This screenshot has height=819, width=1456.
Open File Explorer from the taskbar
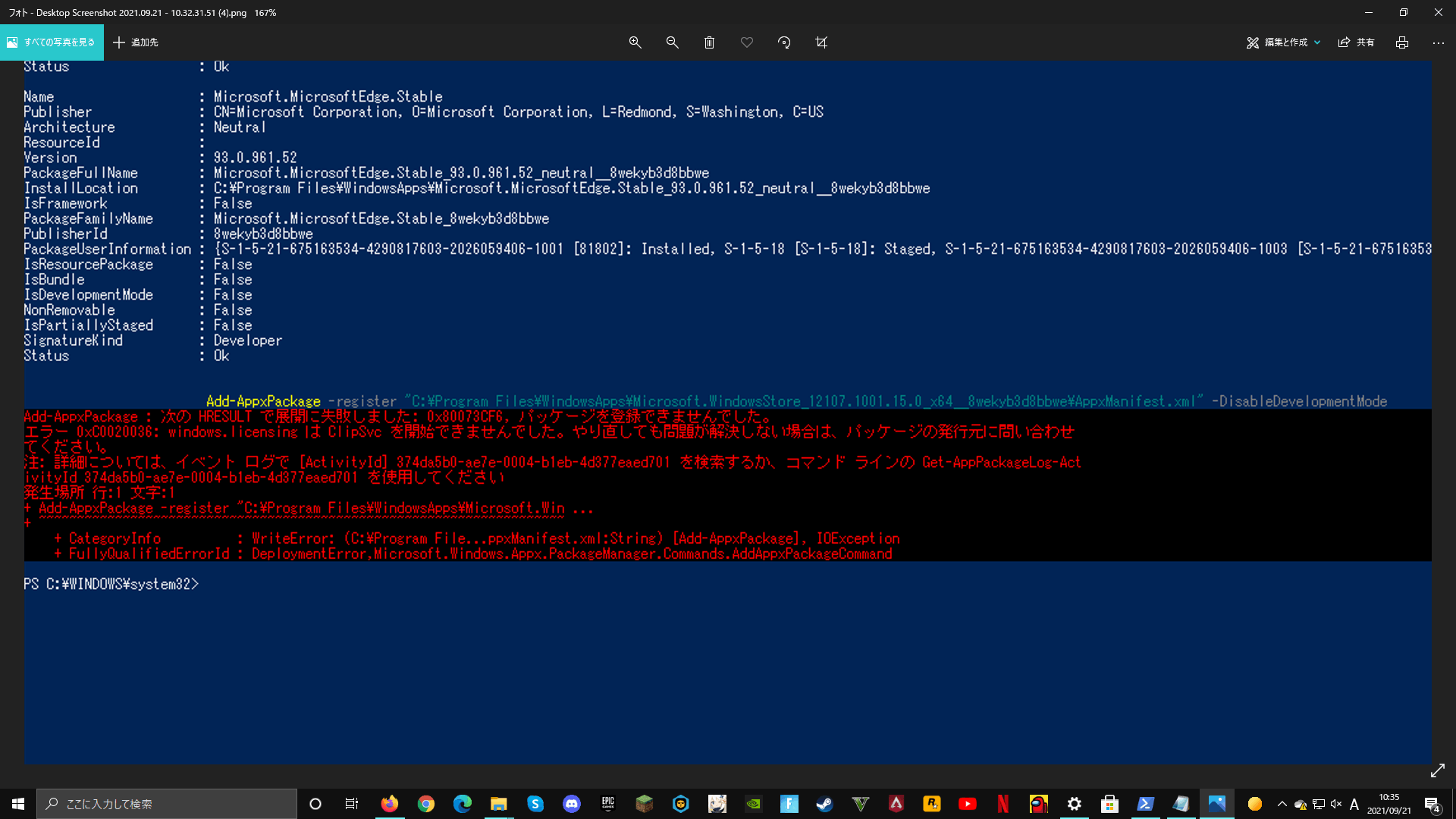[x=499, y=804]
